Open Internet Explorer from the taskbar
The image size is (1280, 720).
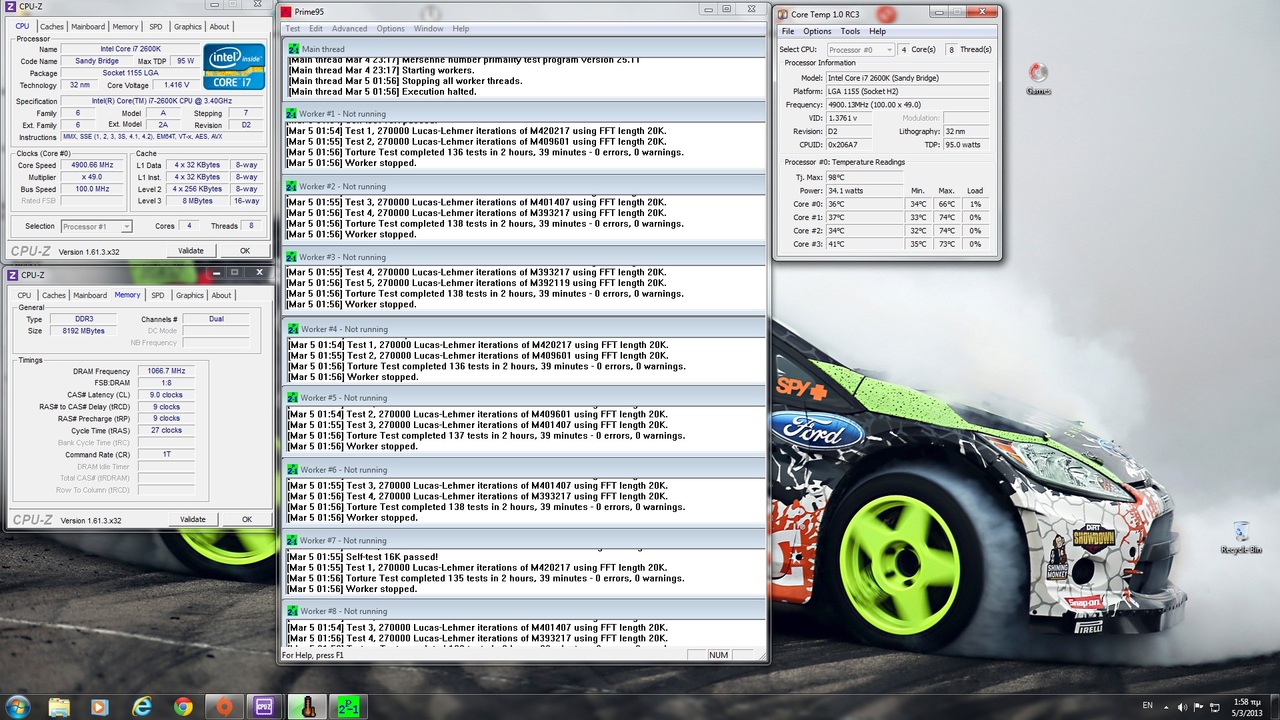click(x=142, y=707)
